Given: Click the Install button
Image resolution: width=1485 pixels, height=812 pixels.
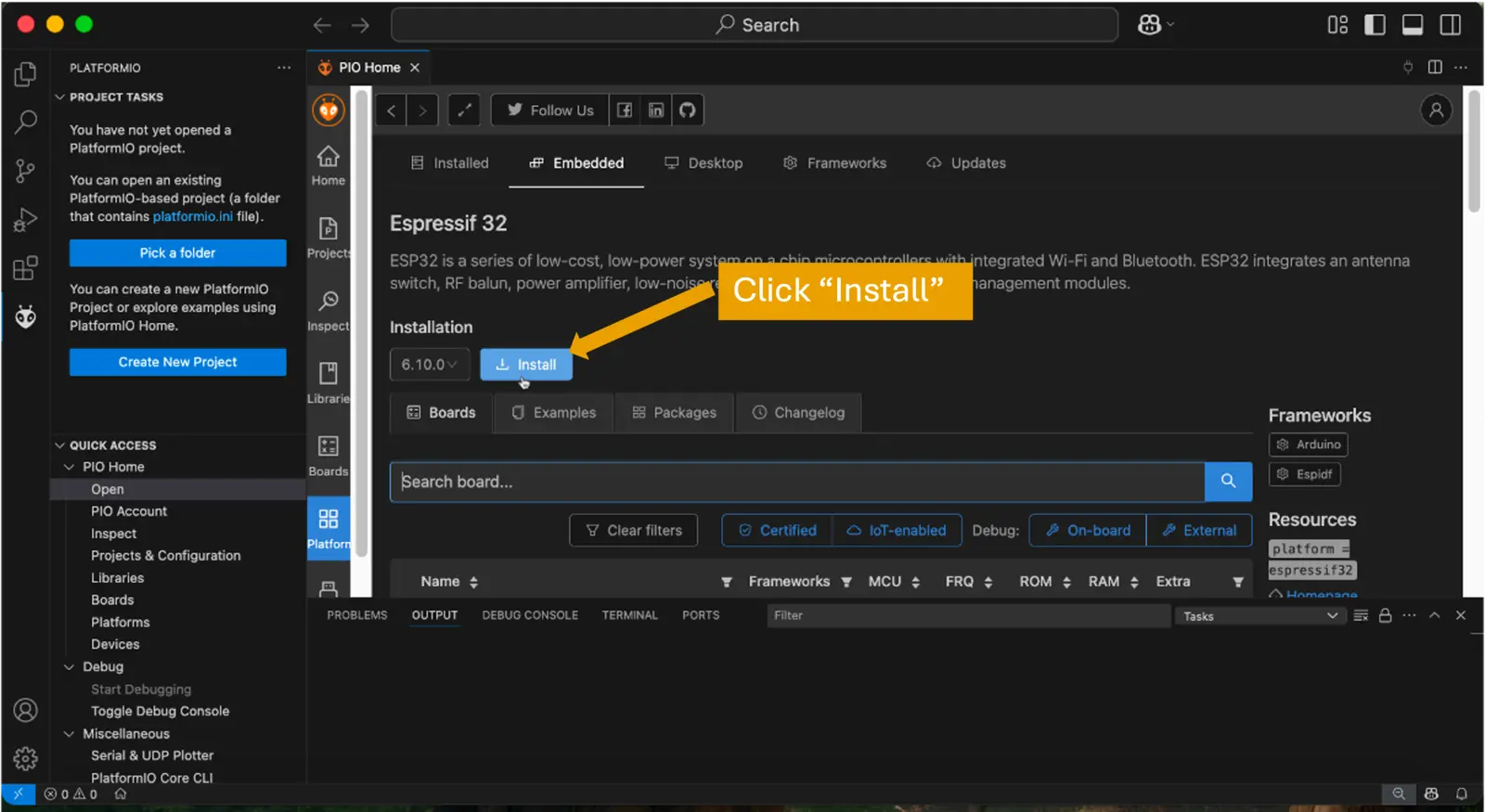Looking at the screenshot, I should [526, 365].
